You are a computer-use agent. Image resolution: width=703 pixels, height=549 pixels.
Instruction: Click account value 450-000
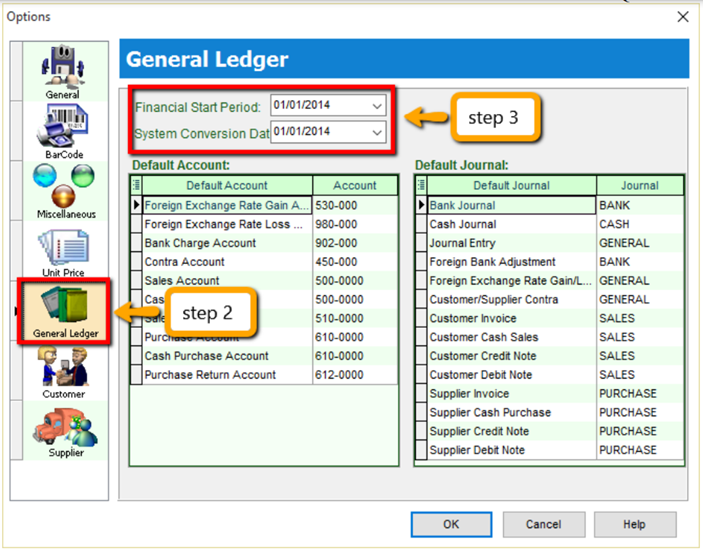pos(336,262)
